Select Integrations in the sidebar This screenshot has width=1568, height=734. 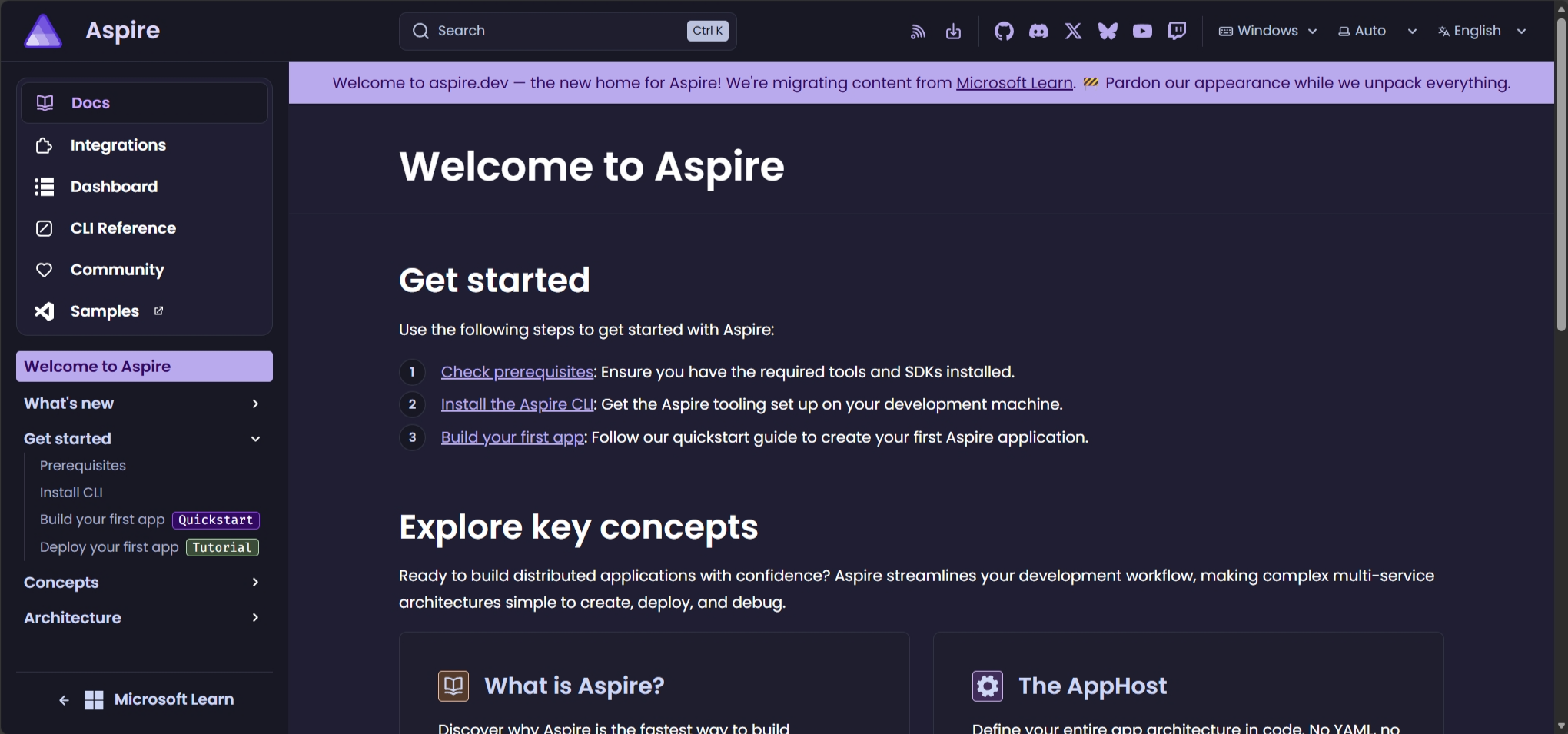[118, 144]
